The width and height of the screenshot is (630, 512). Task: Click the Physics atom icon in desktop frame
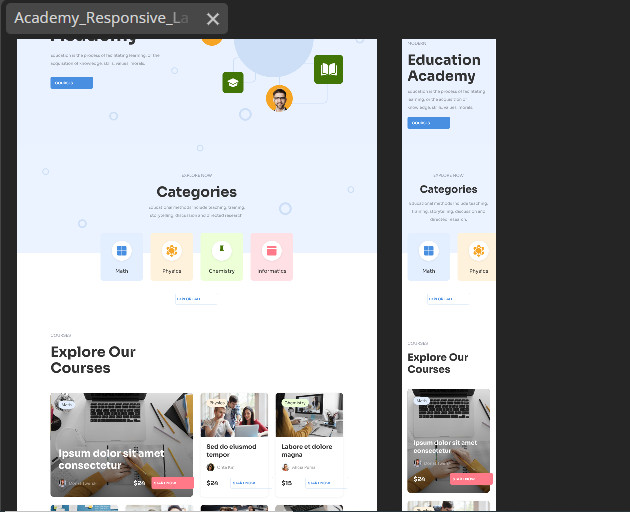[x=172, y=251]
